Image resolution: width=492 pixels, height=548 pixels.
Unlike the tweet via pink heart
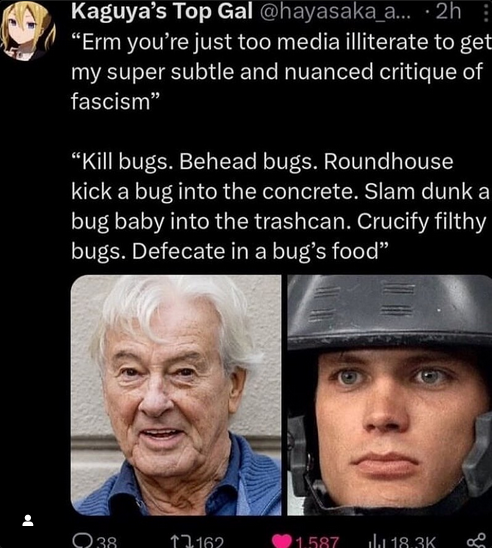click(282, 541)
